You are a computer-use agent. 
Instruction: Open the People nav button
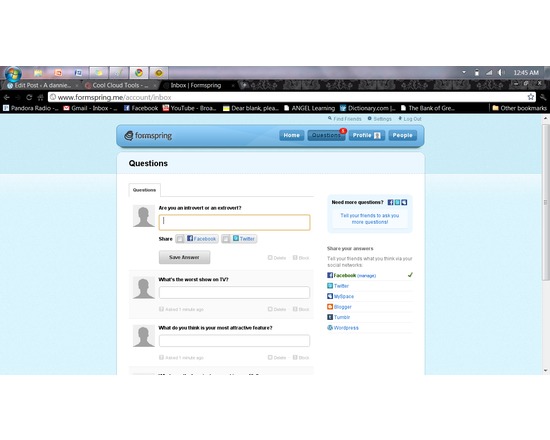click(402, 135)
